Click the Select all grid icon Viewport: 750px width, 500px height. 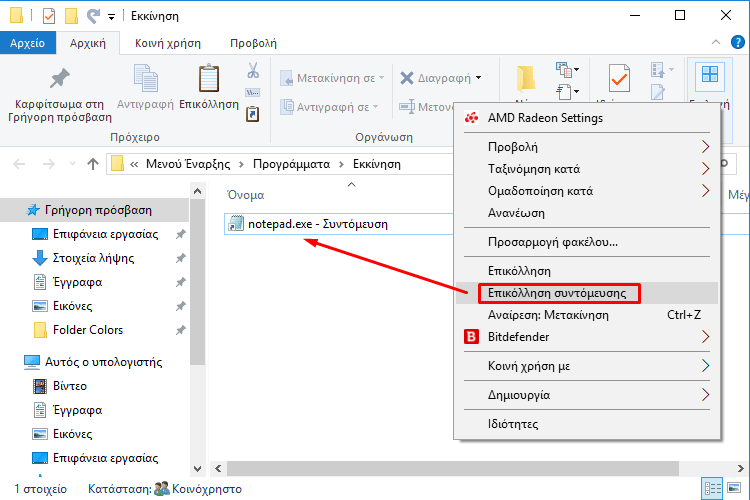point(710,75)
